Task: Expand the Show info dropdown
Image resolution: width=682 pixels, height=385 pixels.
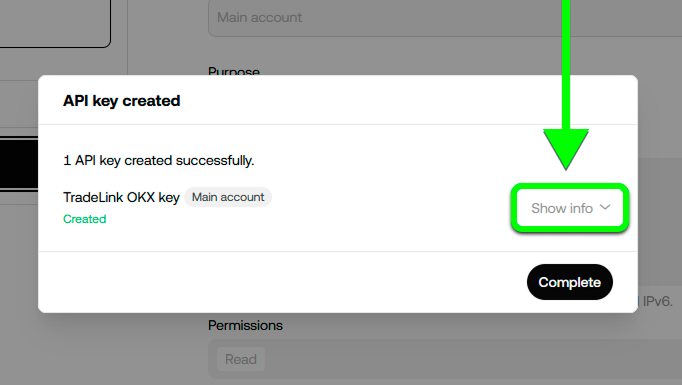Action: 570,208
